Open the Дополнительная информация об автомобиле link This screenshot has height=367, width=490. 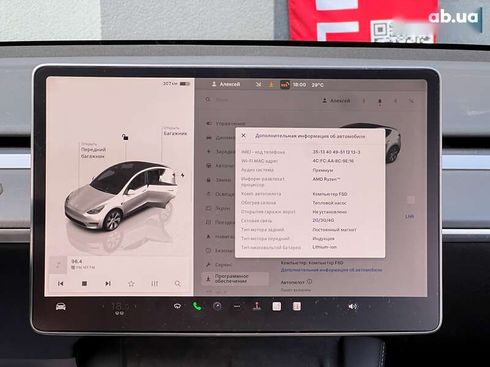[331, 270]
